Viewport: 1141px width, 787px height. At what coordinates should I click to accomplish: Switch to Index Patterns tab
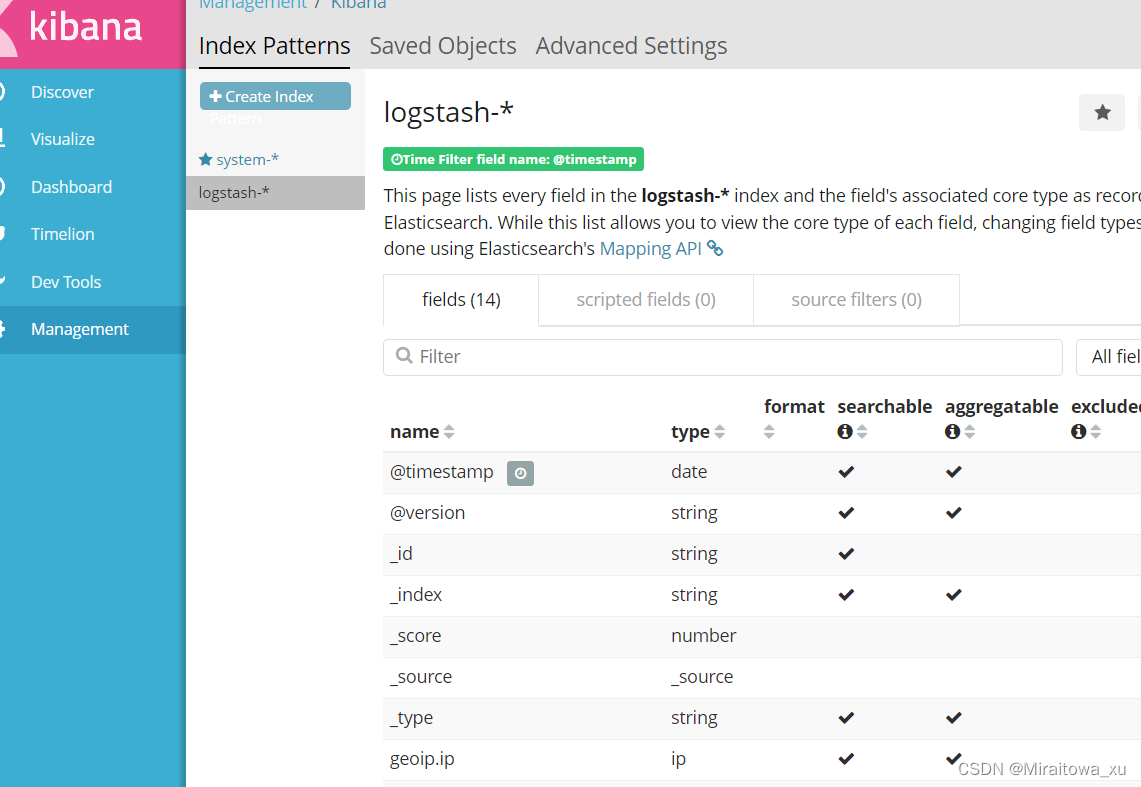[274, 46]
